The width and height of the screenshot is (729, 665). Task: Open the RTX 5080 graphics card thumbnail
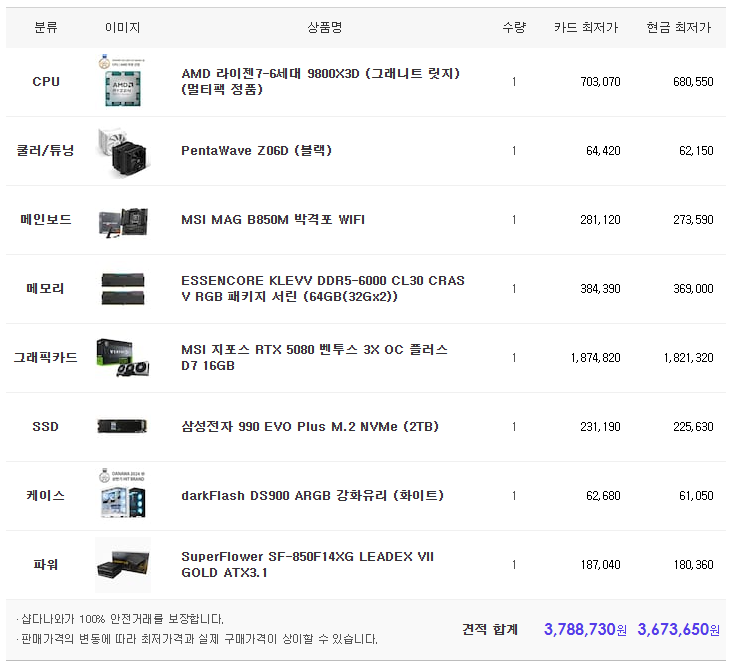pyautogui.click(x=123, y=358)
